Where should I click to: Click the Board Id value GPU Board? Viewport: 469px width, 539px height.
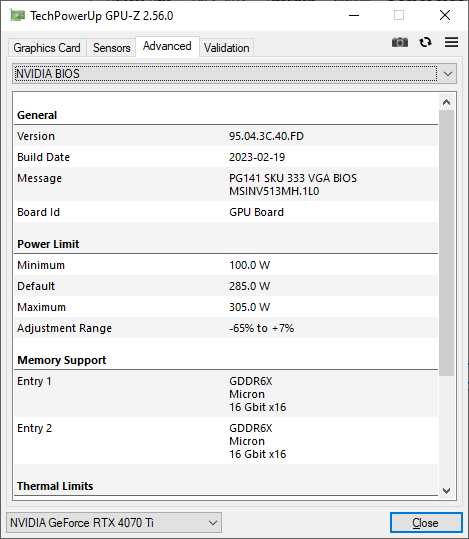pos(257,212)
